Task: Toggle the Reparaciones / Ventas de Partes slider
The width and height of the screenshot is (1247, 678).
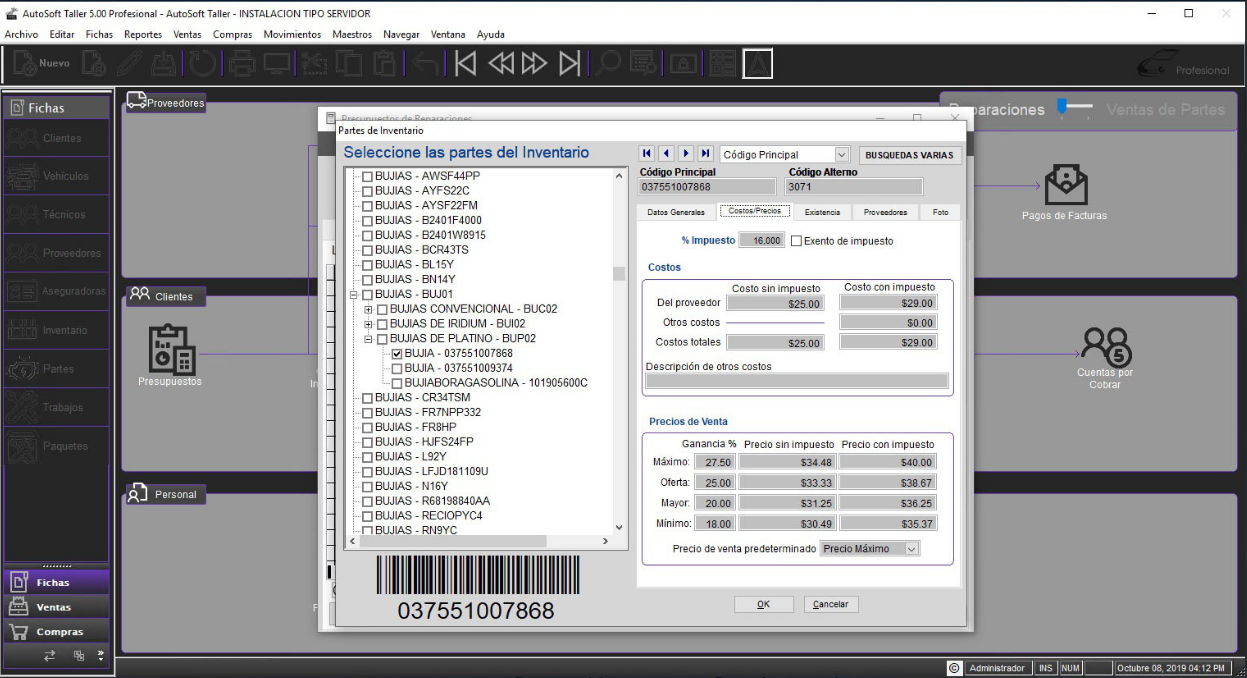Action: tap(1075, 109)
